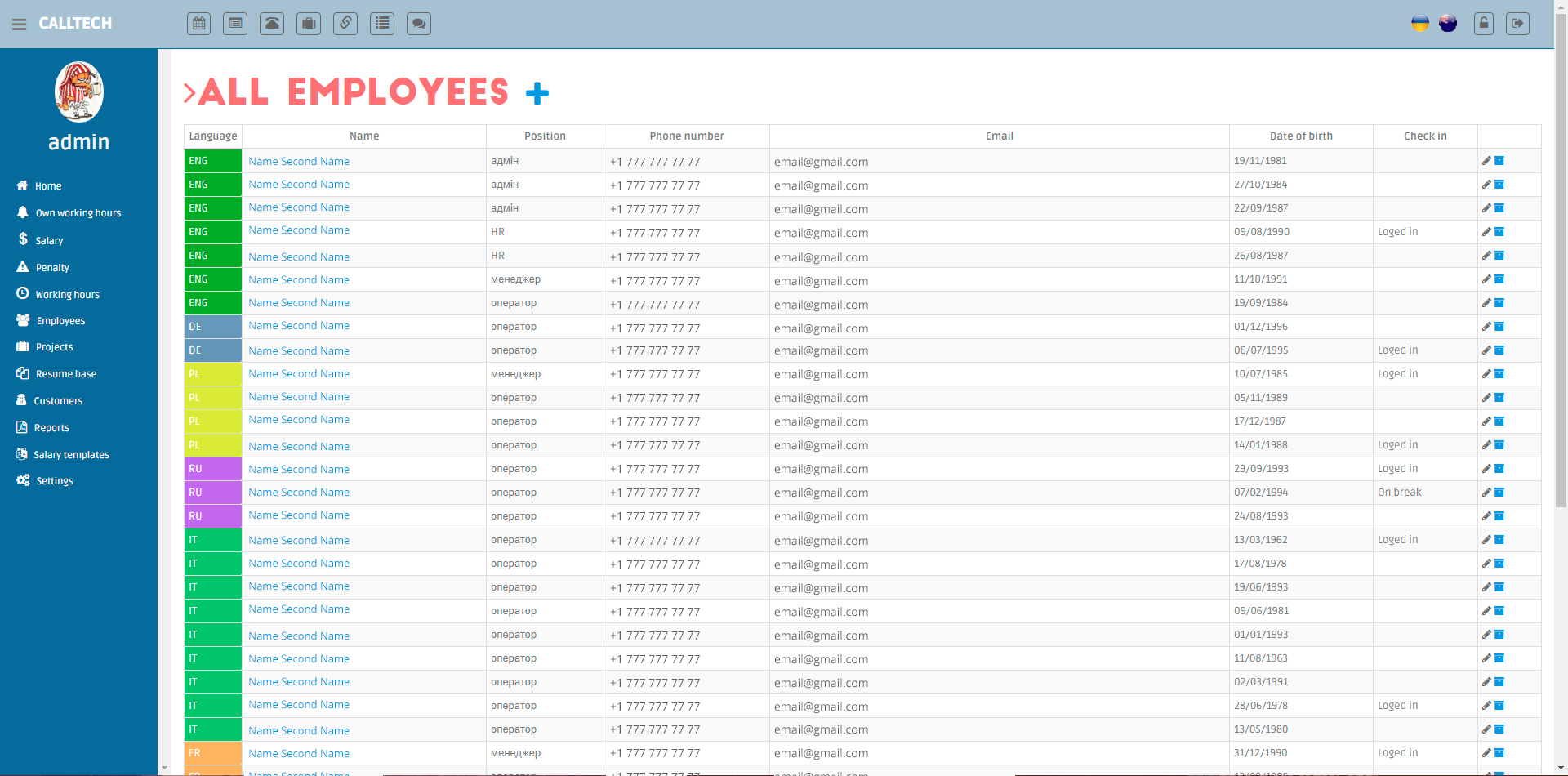Click the telephone icon in top toolbar

coord(272,24)
